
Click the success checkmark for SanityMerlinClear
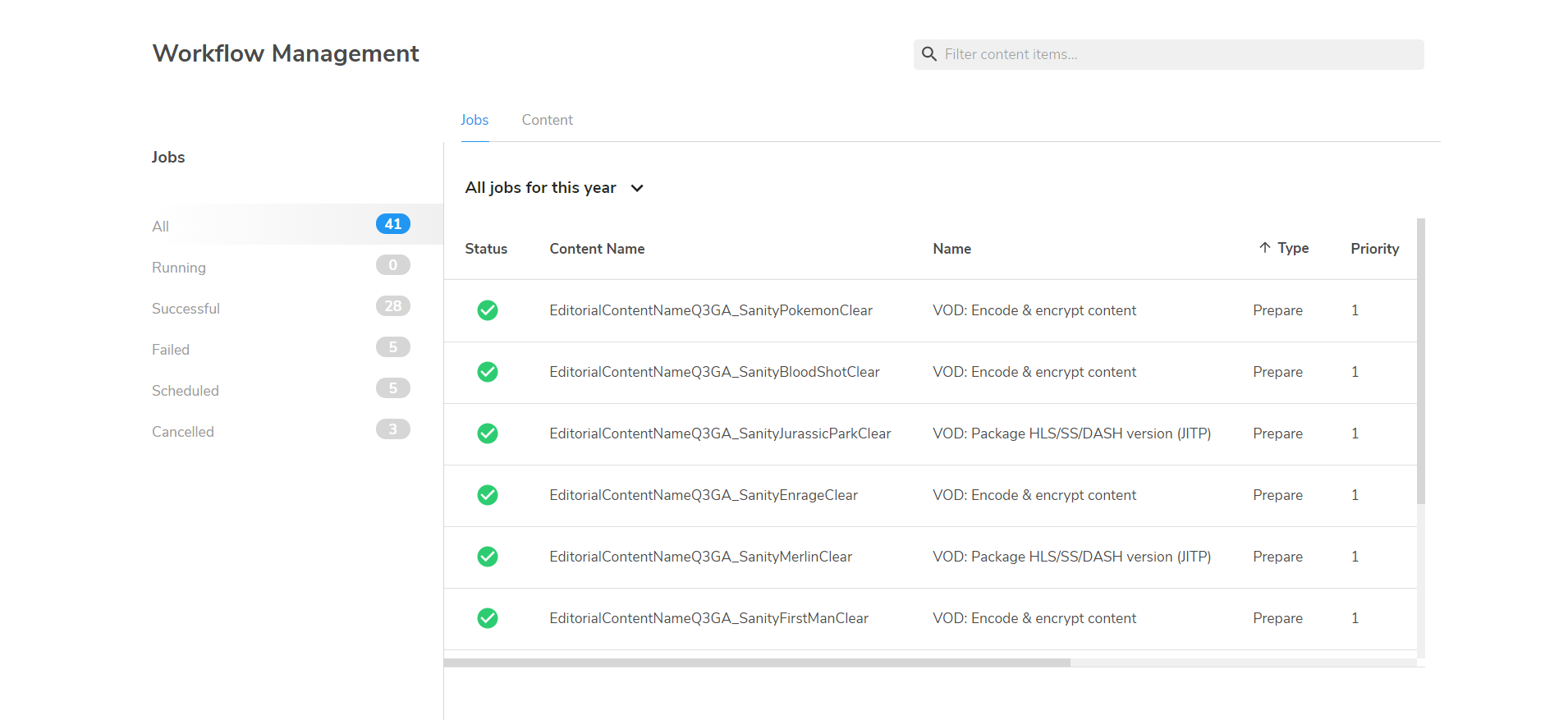pyautogui.click(x=488, y=557)
